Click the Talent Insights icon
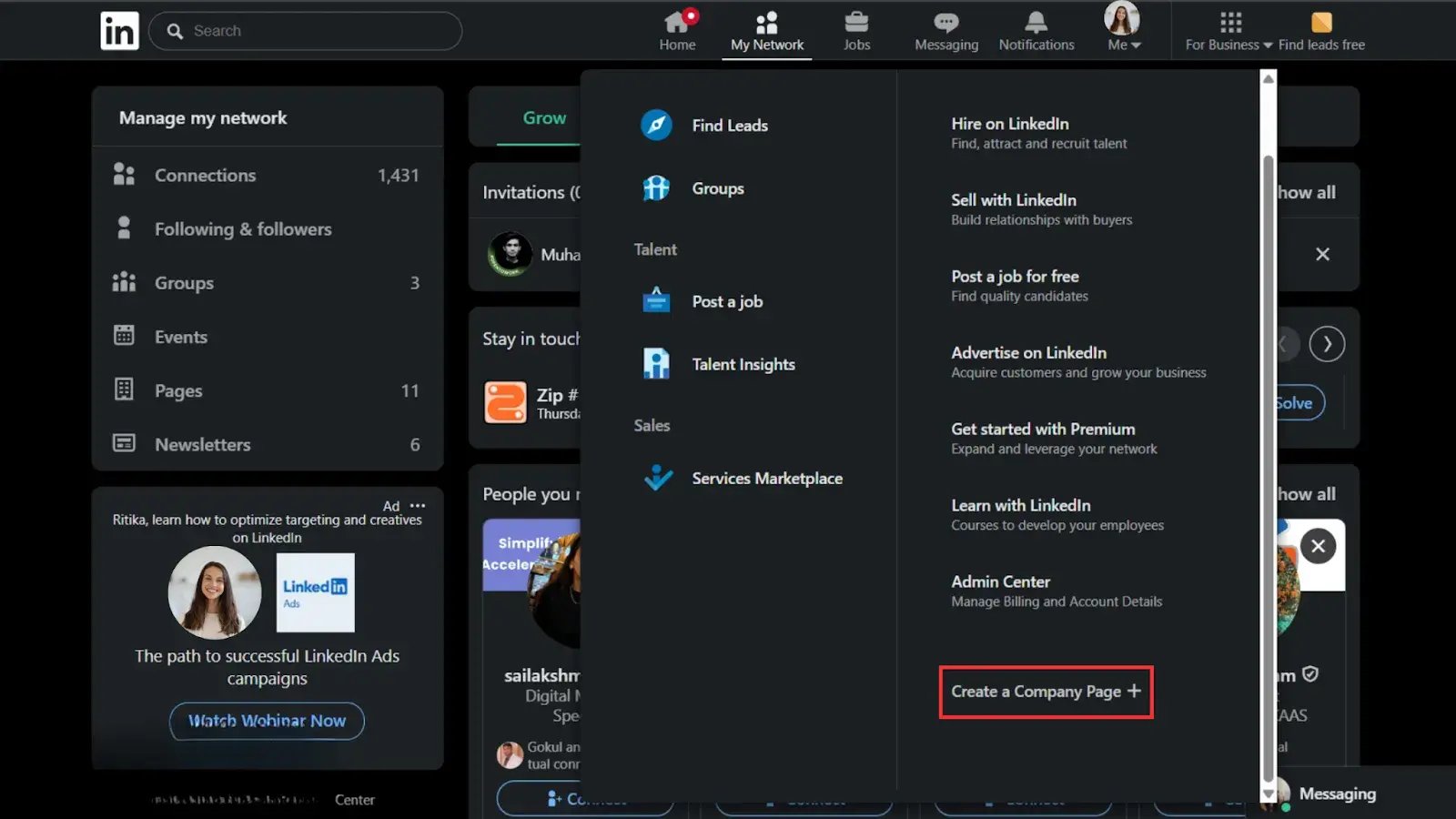Screen dimensions: 1456x819 (x=656, y=364)
